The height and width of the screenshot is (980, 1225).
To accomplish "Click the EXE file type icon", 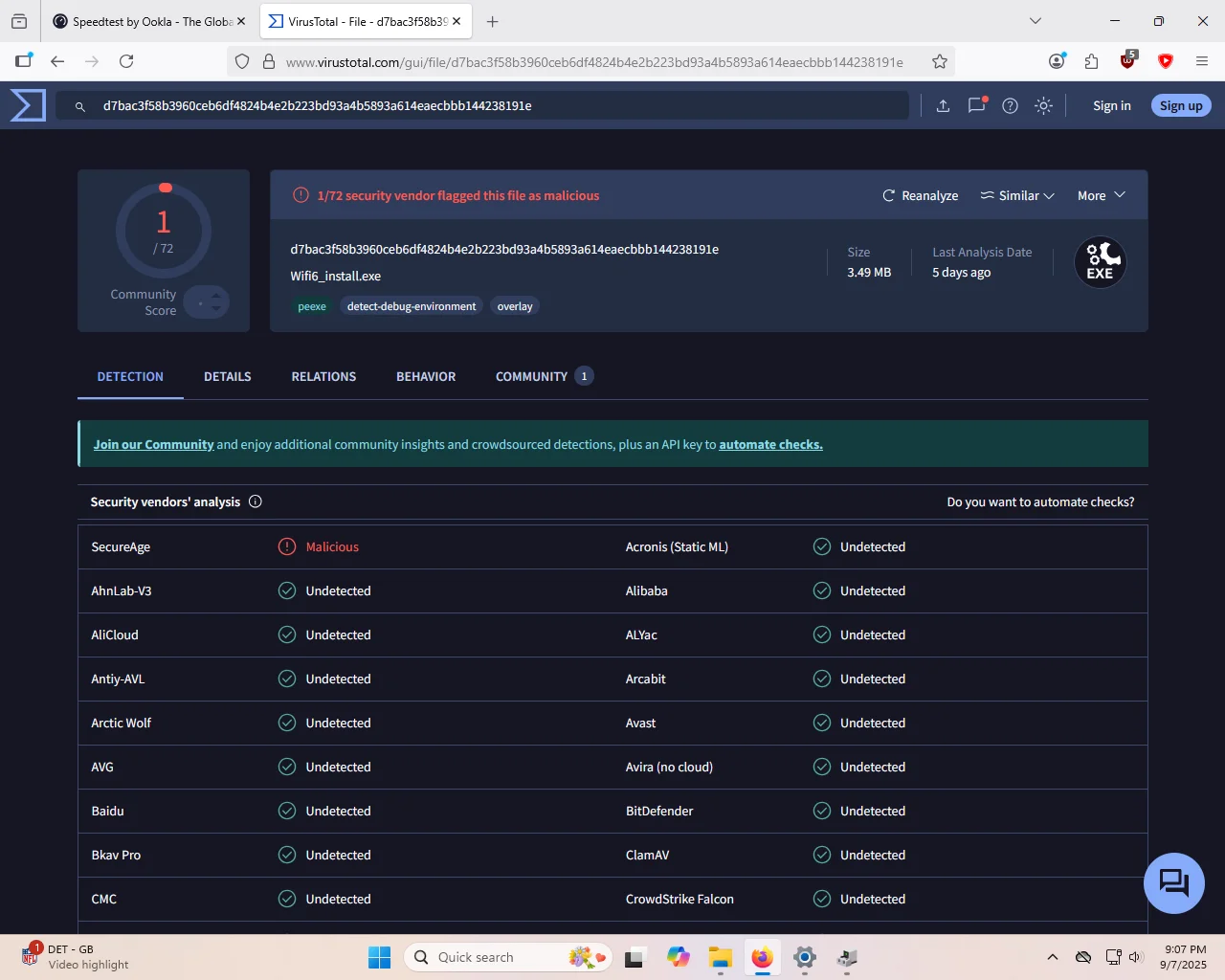I will point(1101,262).
